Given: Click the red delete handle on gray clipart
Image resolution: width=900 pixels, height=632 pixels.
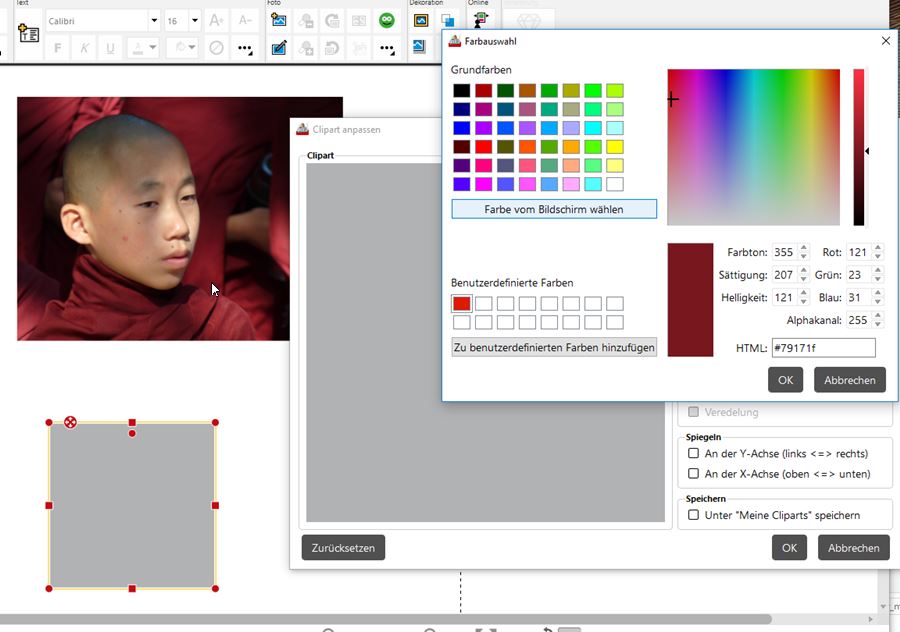Looking at the screenshot, I should (70, 422).
